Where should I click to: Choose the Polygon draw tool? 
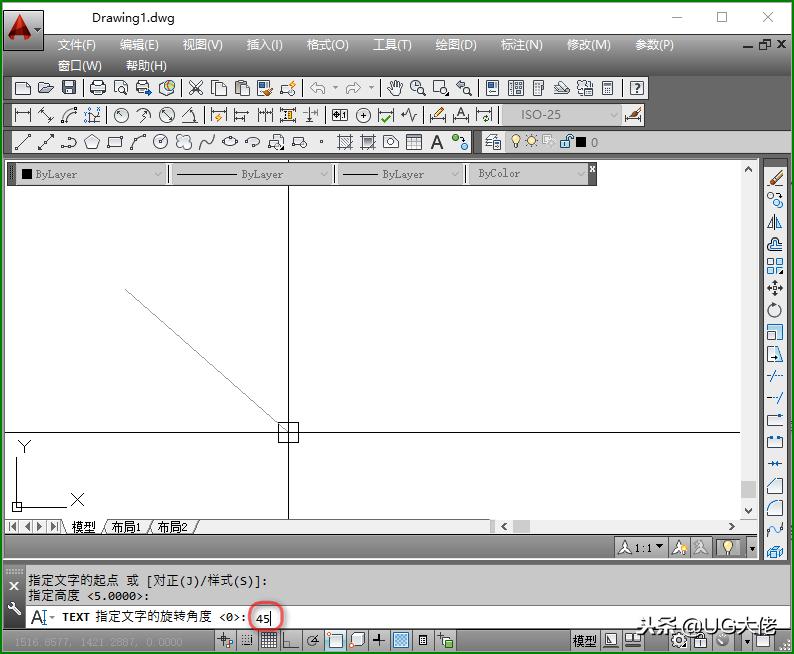click(x=93, y=142)
